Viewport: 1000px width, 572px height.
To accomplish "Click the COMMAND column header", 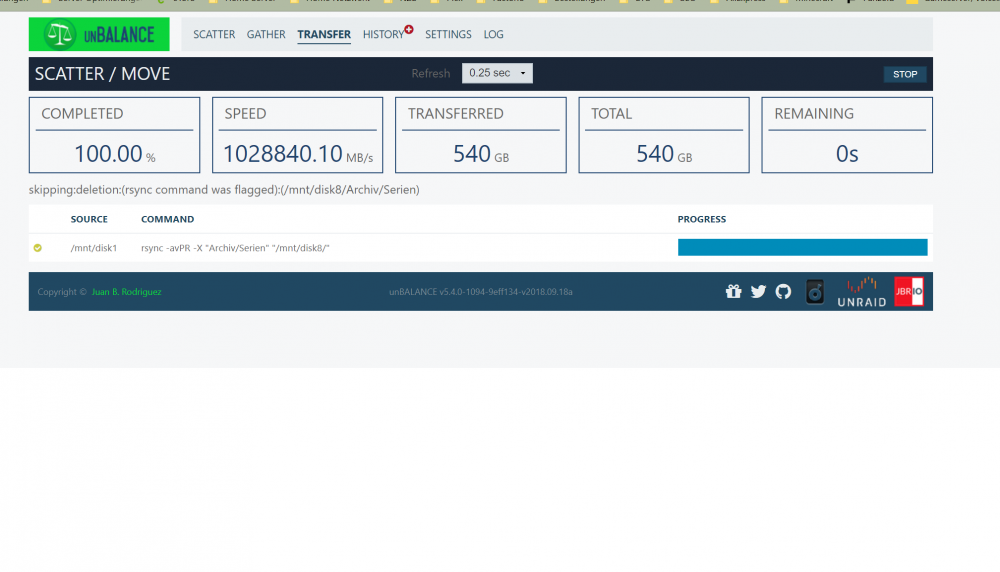I will [x=167, y=219].
